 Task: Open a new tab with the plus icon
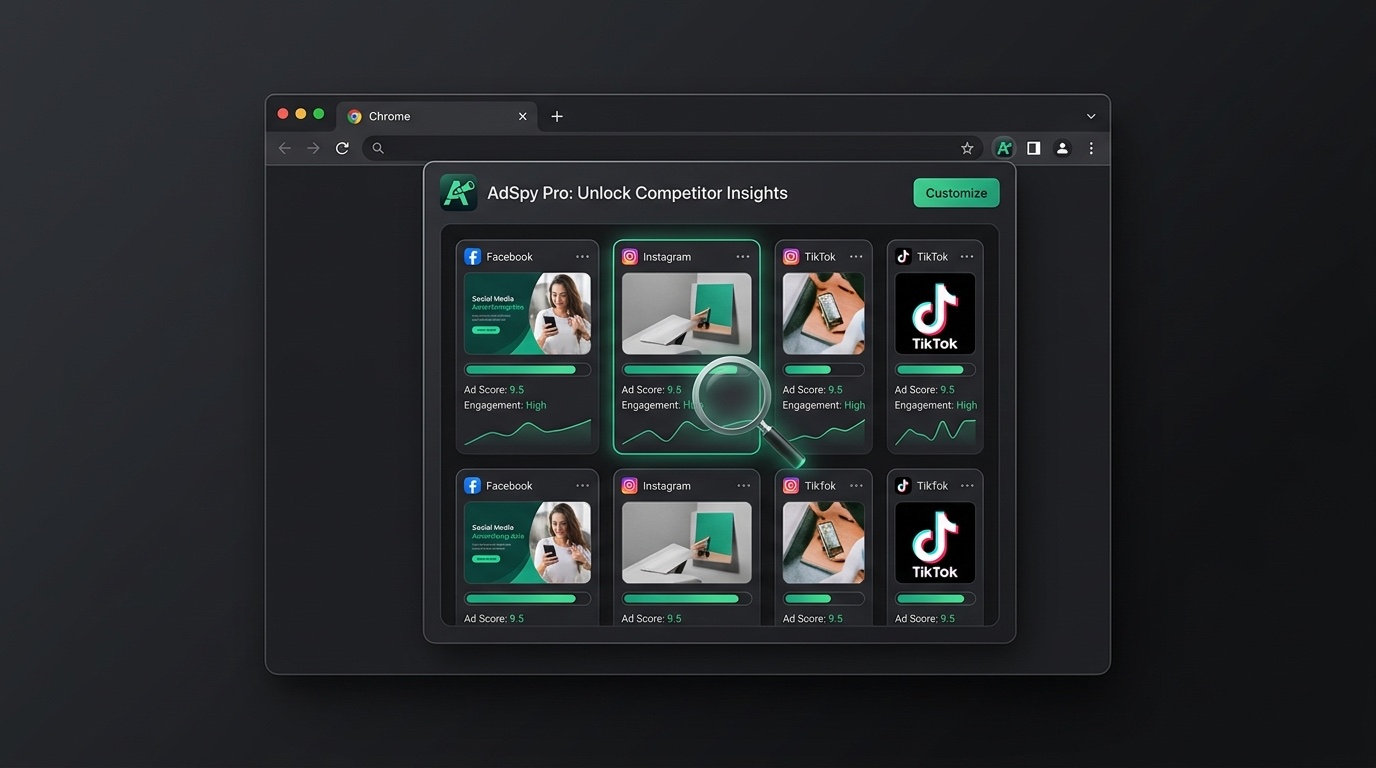[557, 116]
